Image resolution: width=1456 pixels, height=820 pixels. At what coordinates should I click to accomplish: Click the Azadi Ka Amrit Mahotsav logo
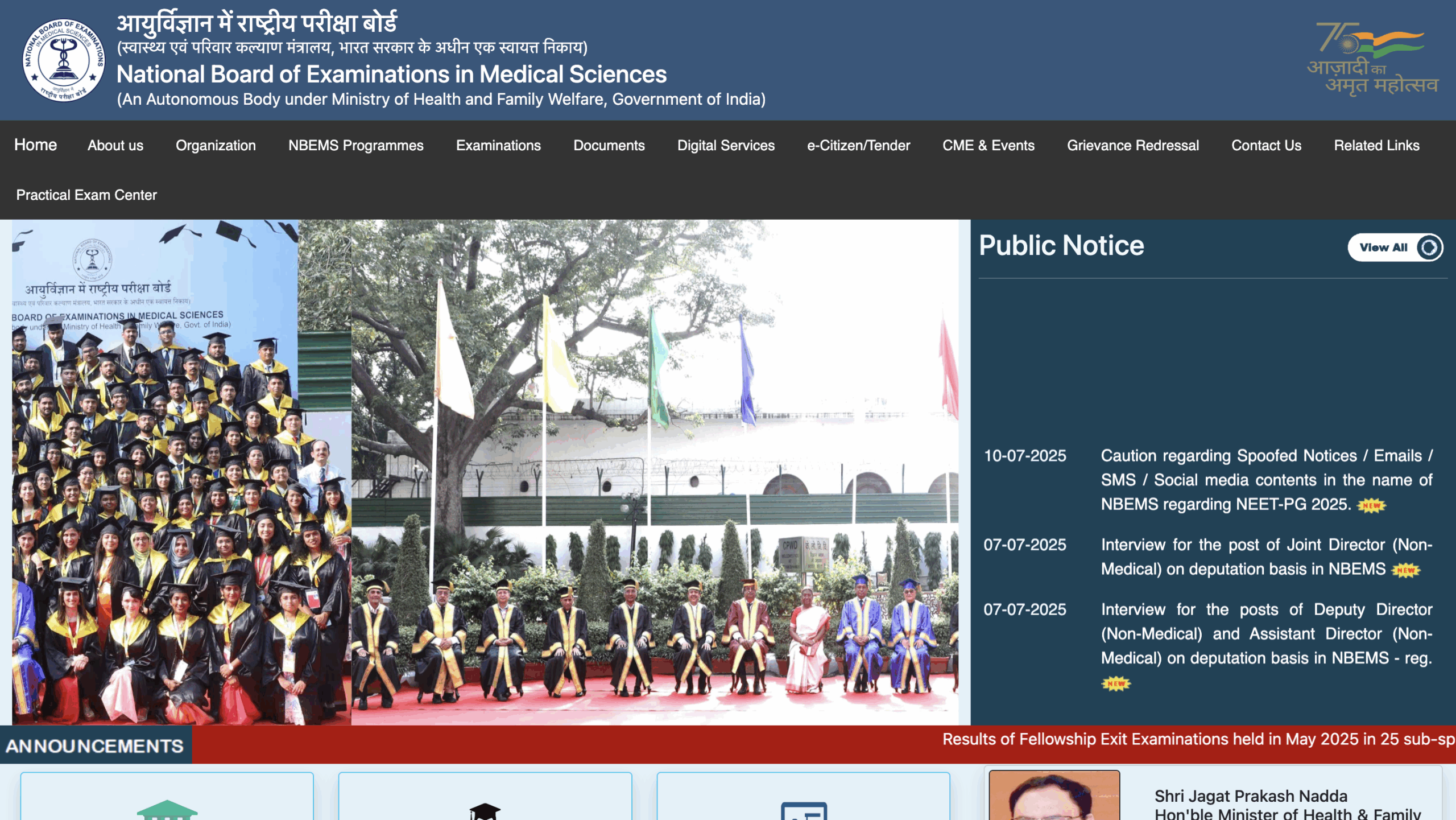pyautogui.click(x=1373, y=59)
